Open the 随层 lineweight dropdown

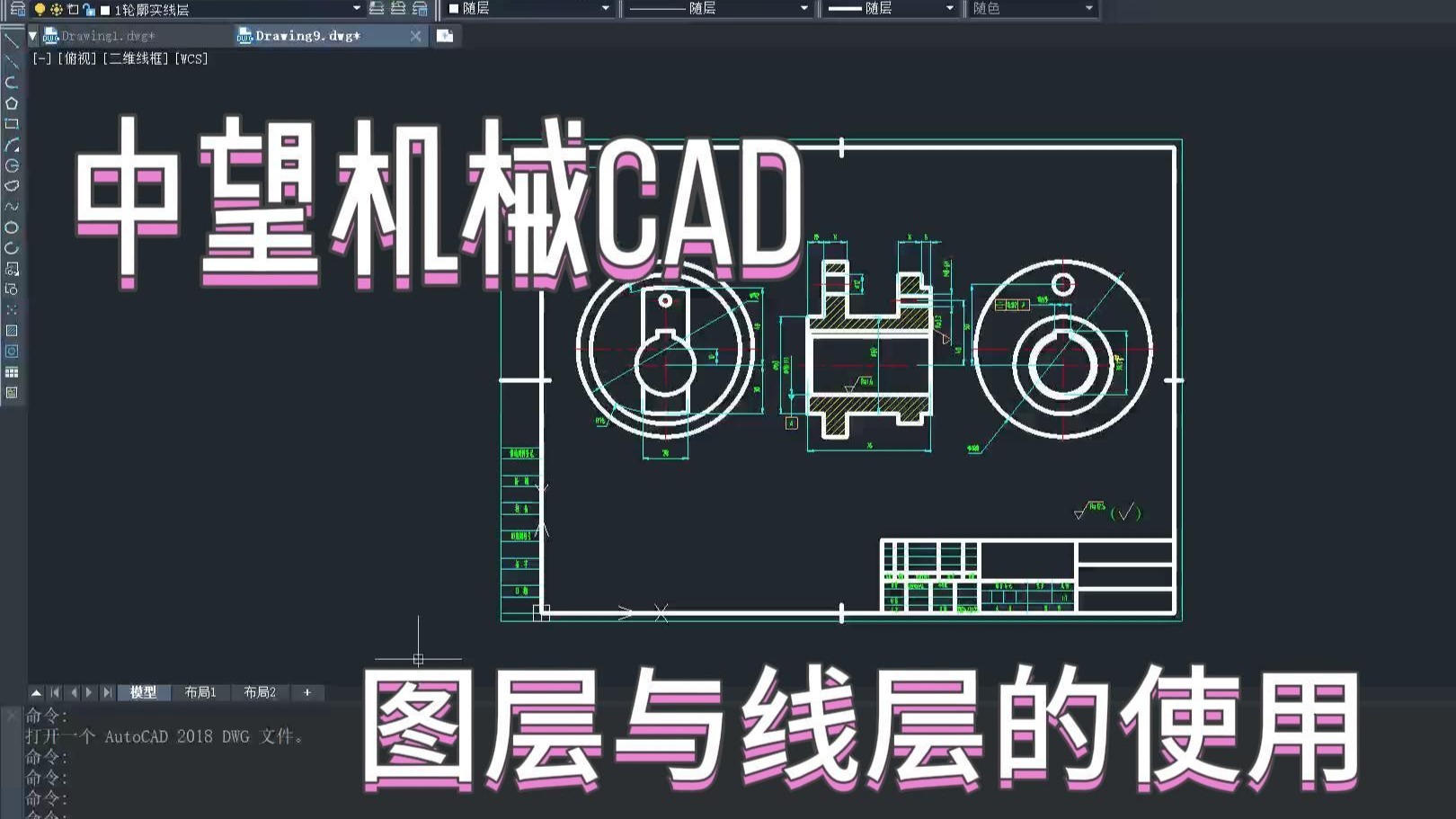tap(950, 8)
